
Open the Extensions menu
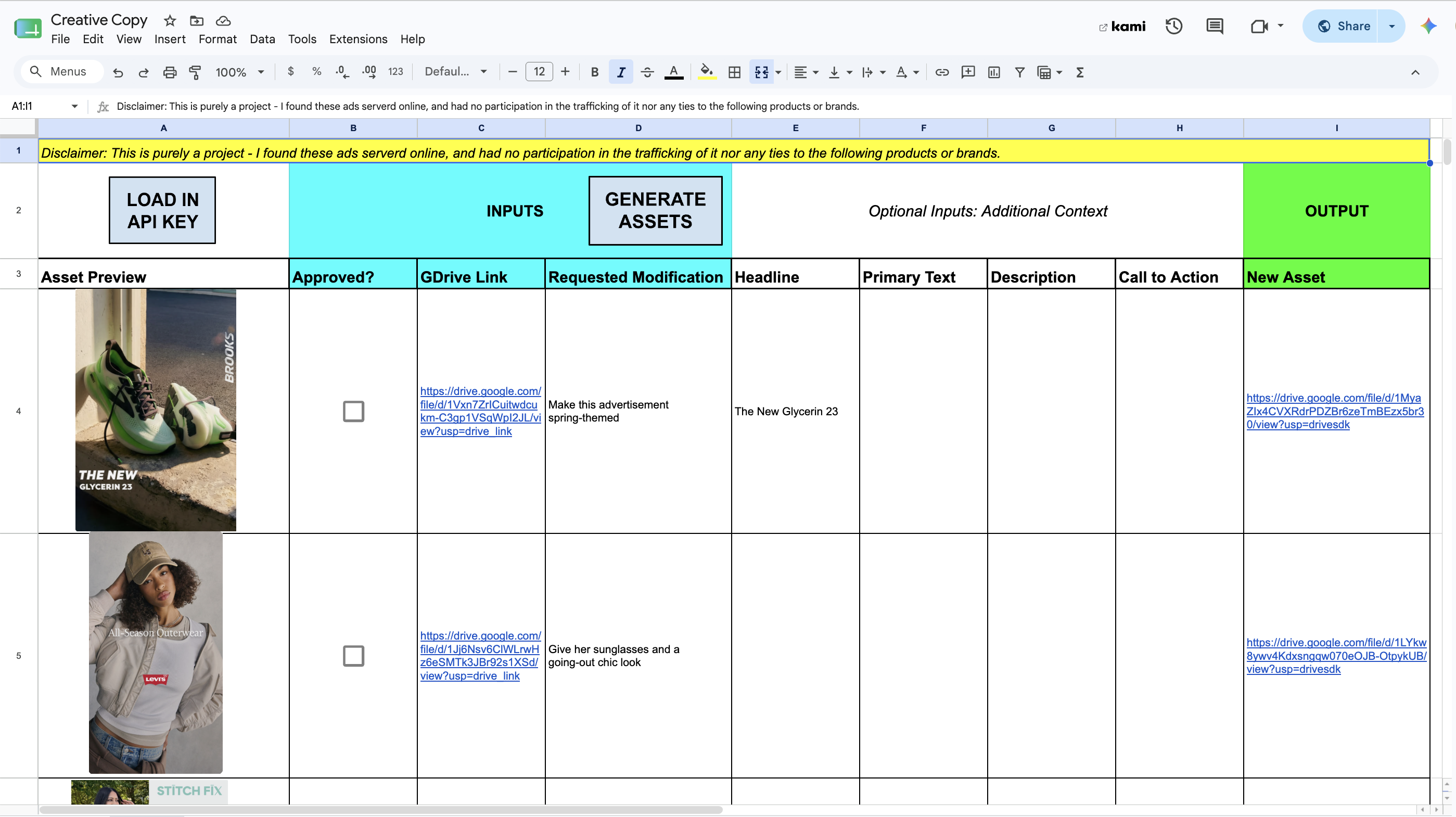[359, 39]
